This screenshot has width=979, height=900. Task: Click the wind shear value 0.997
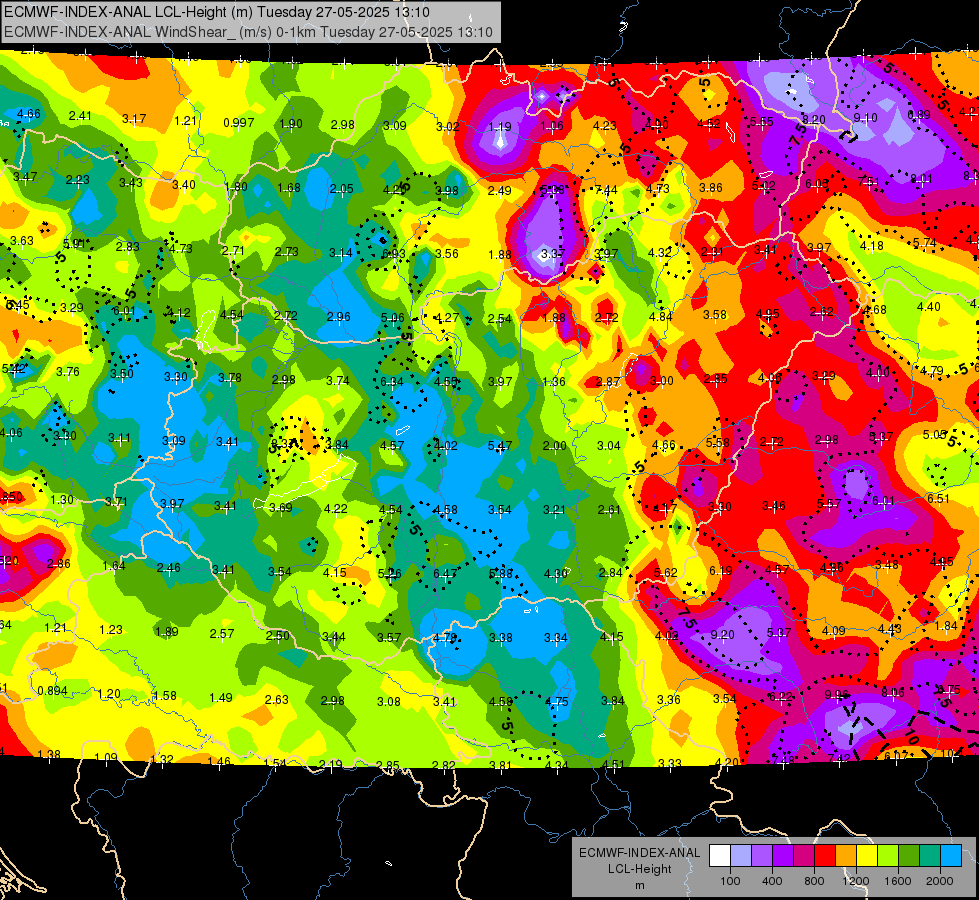[x=239, y=122]
